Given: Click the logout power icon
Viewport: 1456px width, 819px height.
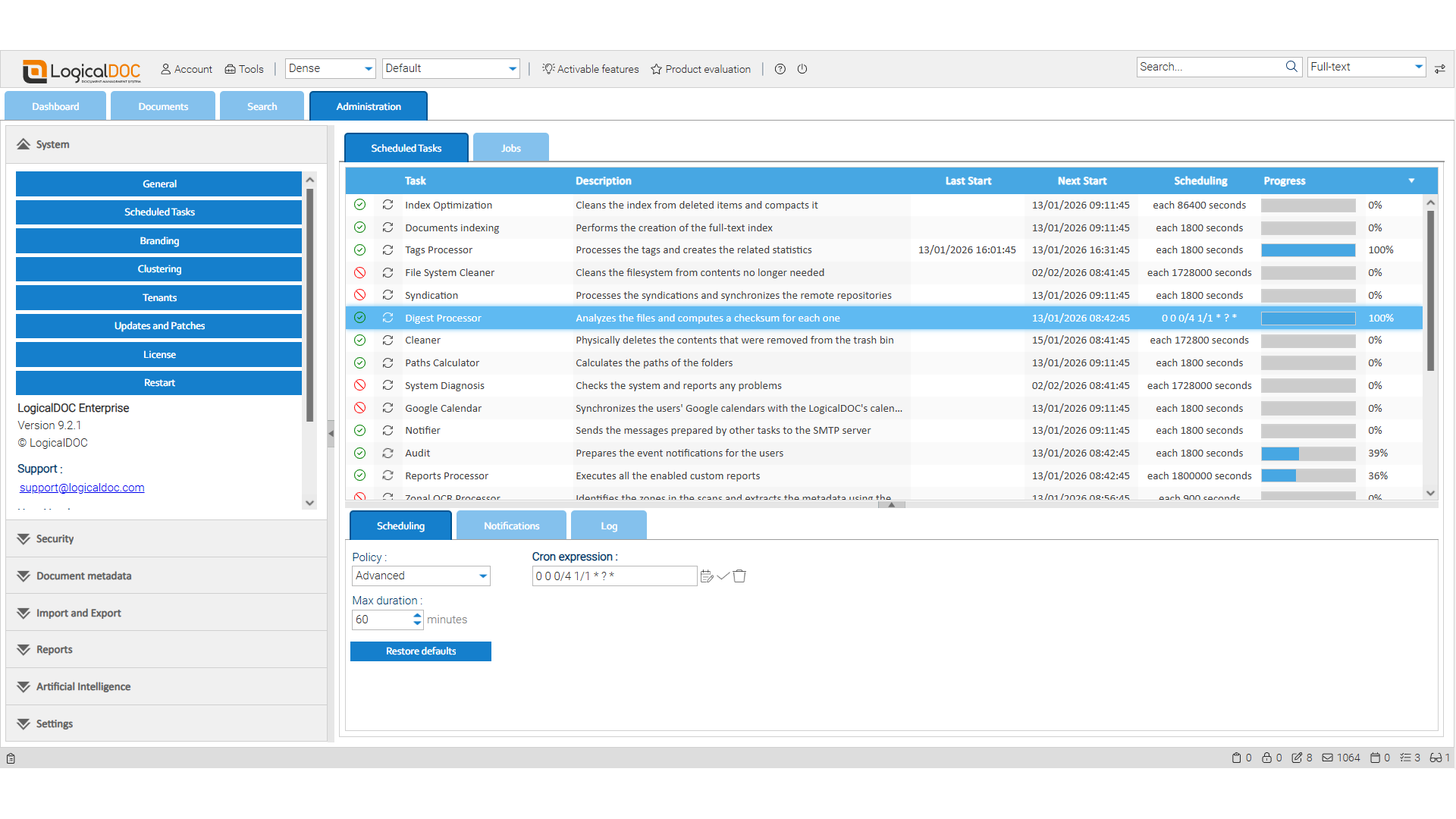Looking at the screenshot, I should (x=802, y=68).
